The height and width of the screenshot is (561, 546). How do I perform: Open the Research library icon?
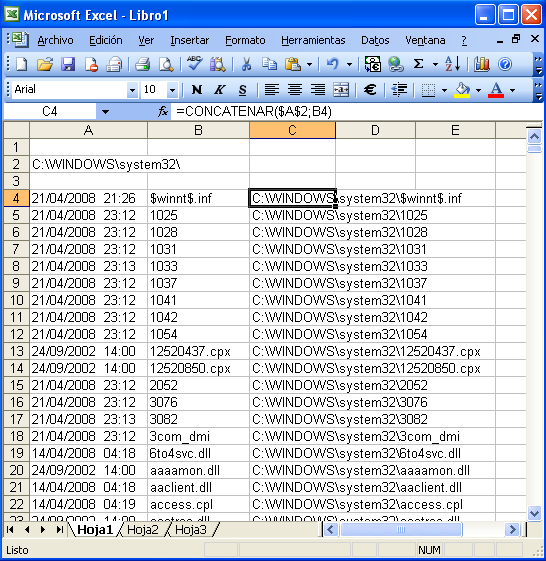coord(218,64)
